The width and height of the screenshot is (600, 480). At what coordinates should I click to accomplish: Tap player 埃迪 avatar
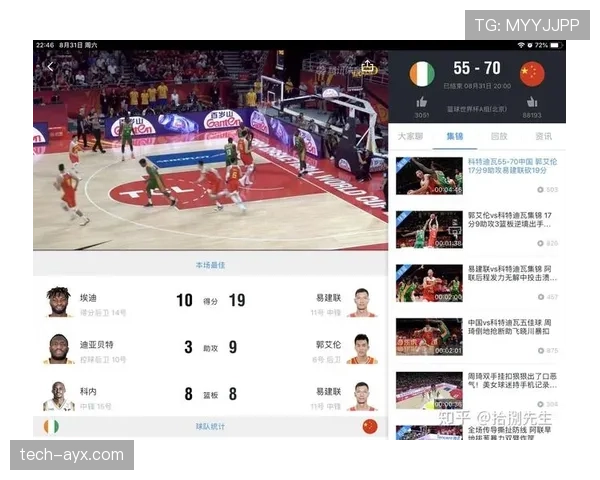tap(59, 302)
